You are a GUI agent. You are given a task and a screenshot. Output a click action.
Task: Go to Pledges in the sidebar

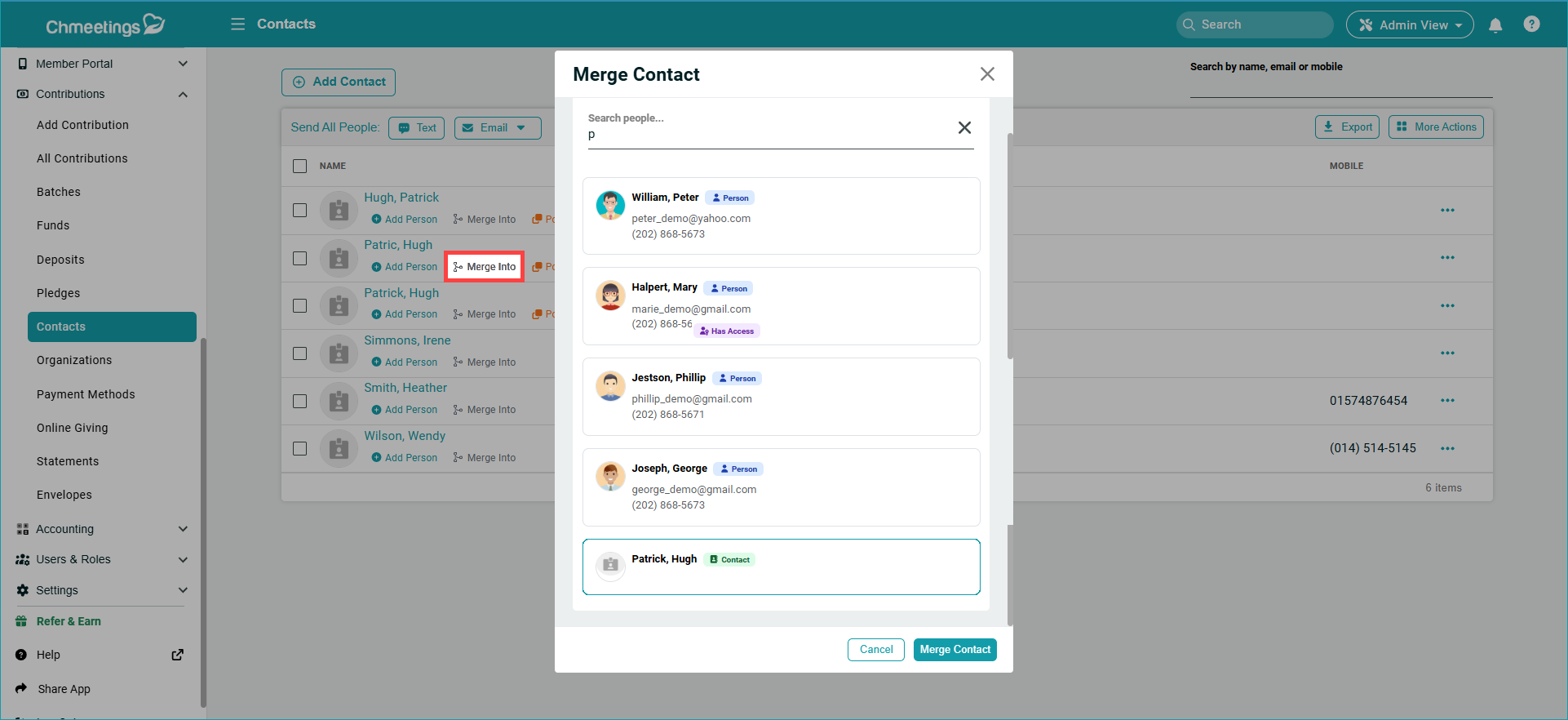[59, 293]
